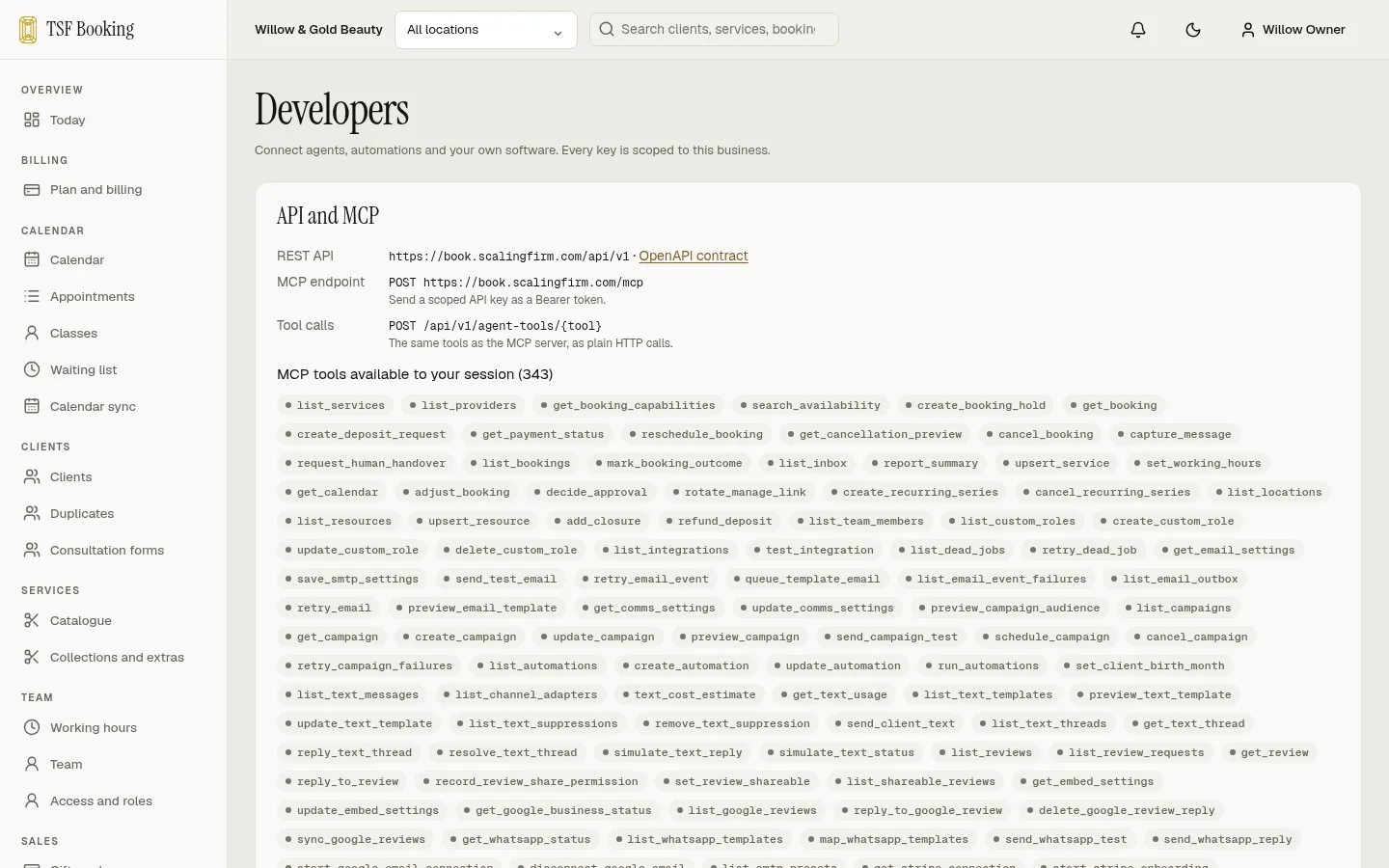Viewport: 1389px width, 868px height.
Task: Click the search magnifier icon
Action: tap(607, 29)
